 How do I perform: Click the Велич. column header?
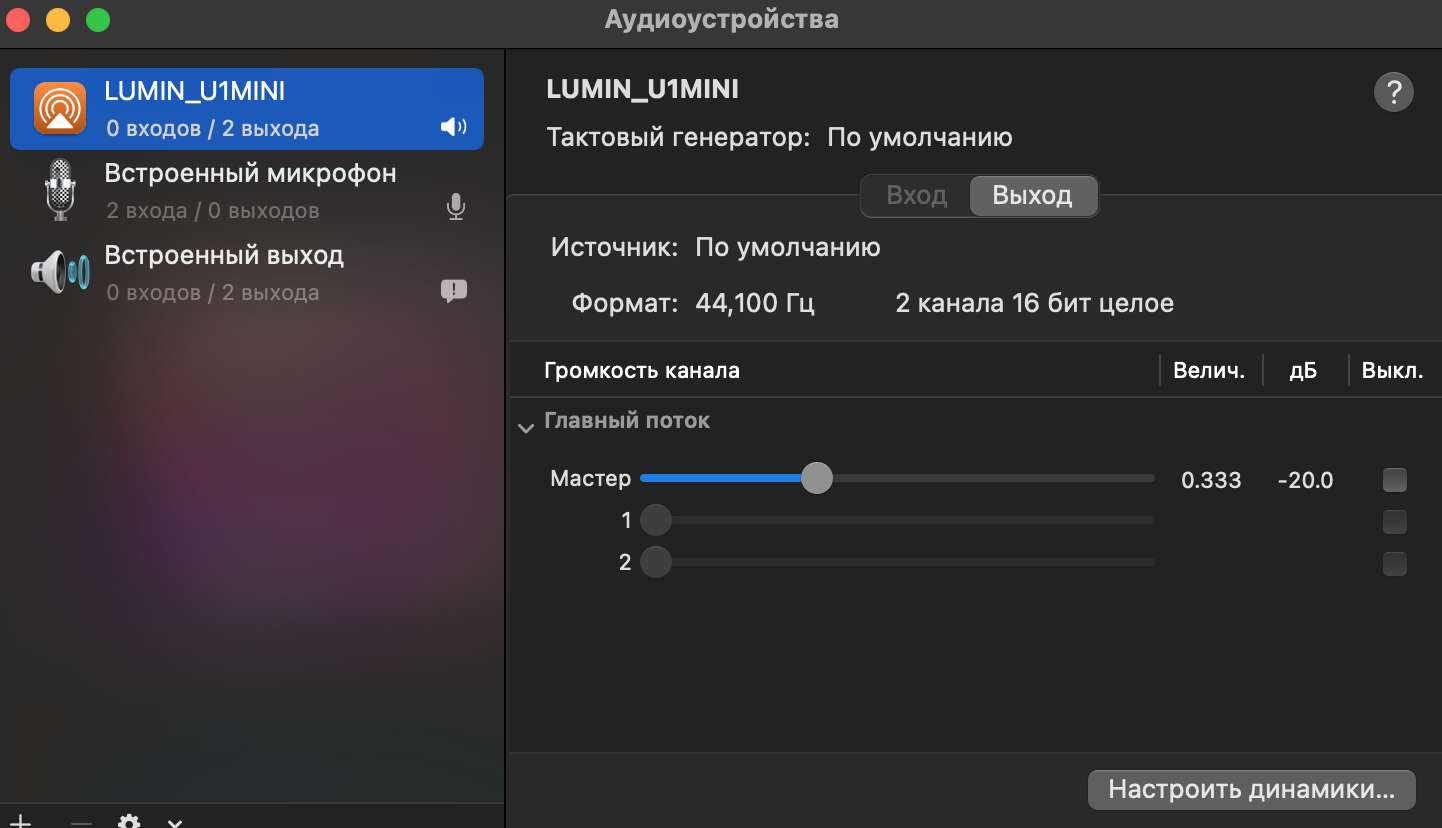(x=1209, y=371)
